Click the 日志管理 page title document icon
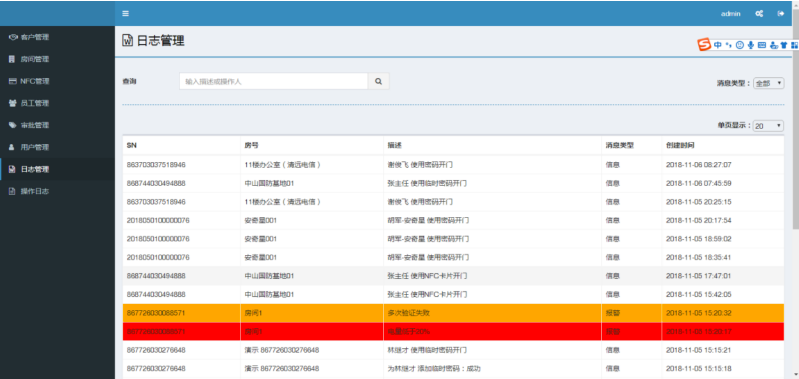 [x=127, y=41]
